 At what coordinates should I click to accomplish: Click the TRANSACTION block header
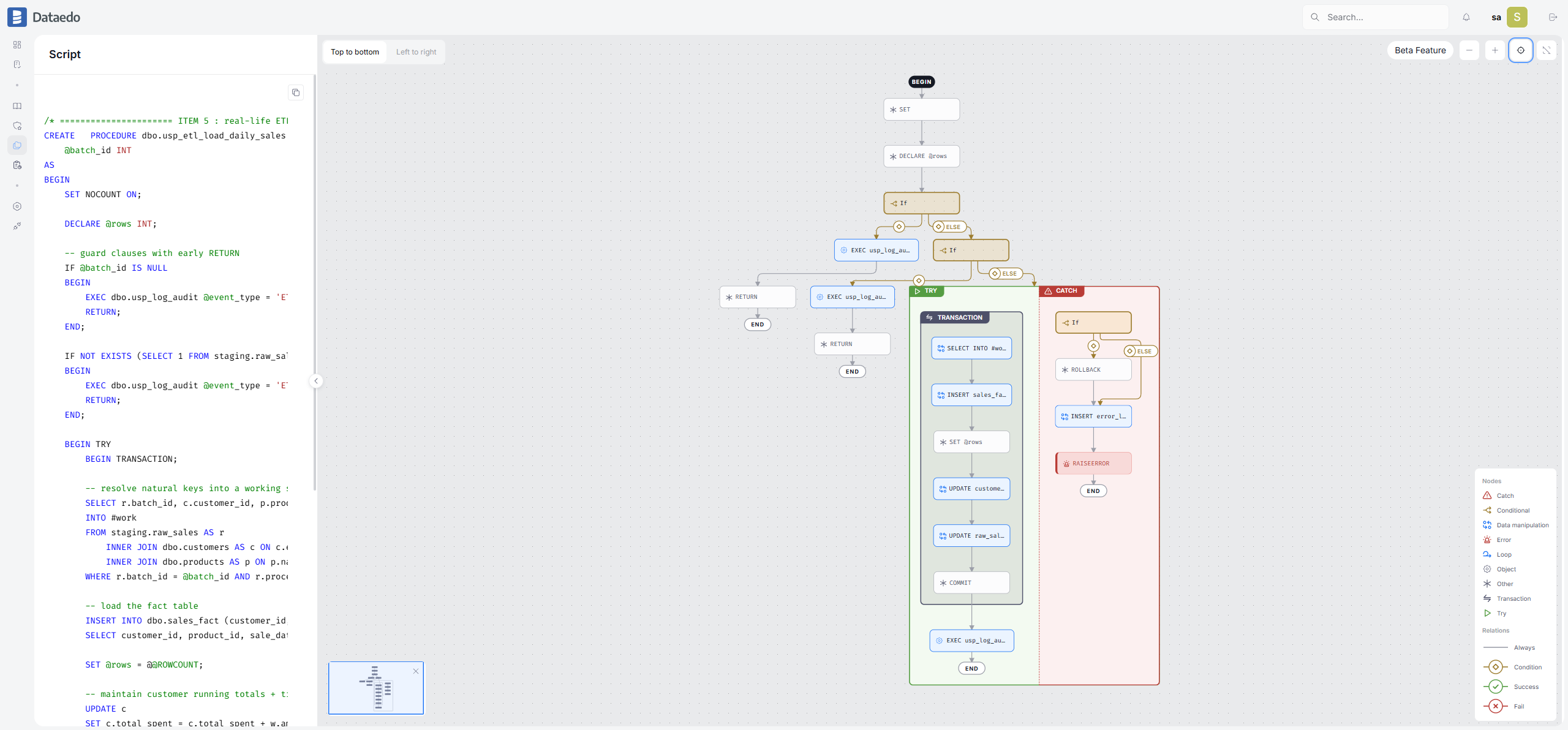pos(954,317)
